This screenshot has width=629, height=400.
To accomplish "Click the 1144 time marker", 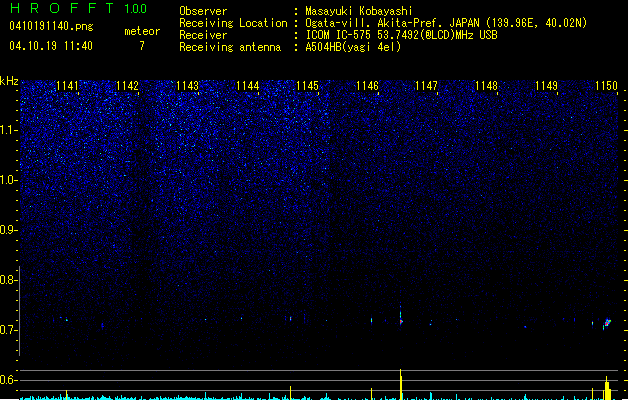I will coord(248,86).
